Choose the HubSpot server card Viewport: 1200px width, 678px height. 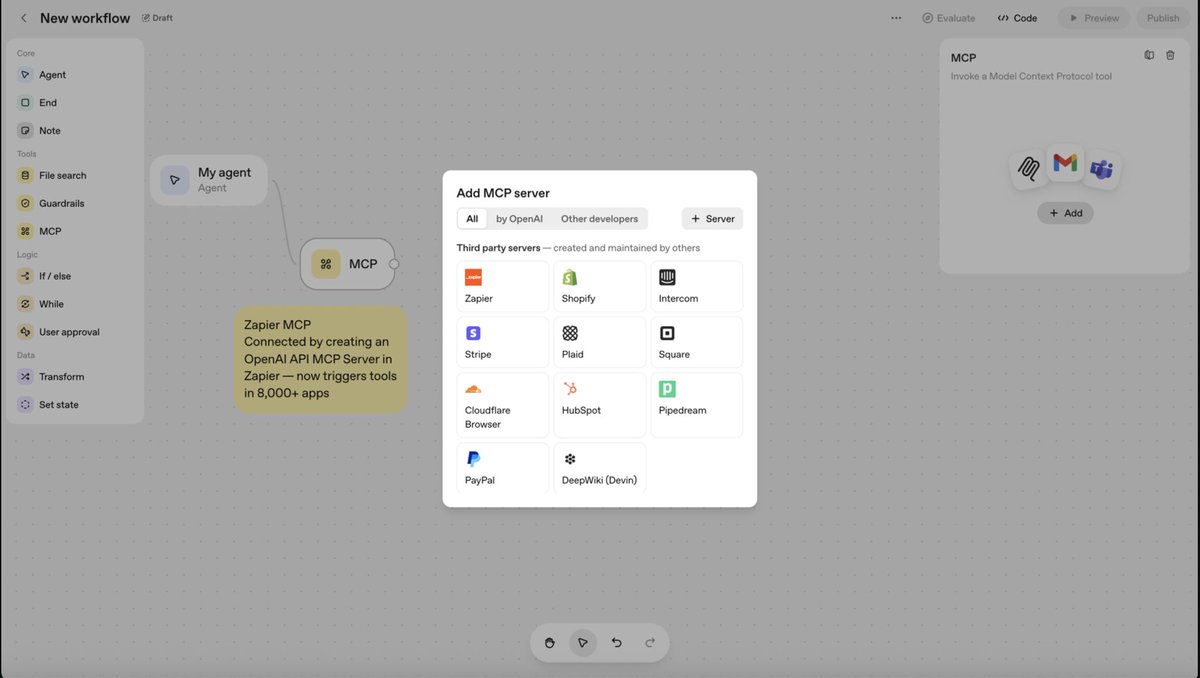[600, 405]
